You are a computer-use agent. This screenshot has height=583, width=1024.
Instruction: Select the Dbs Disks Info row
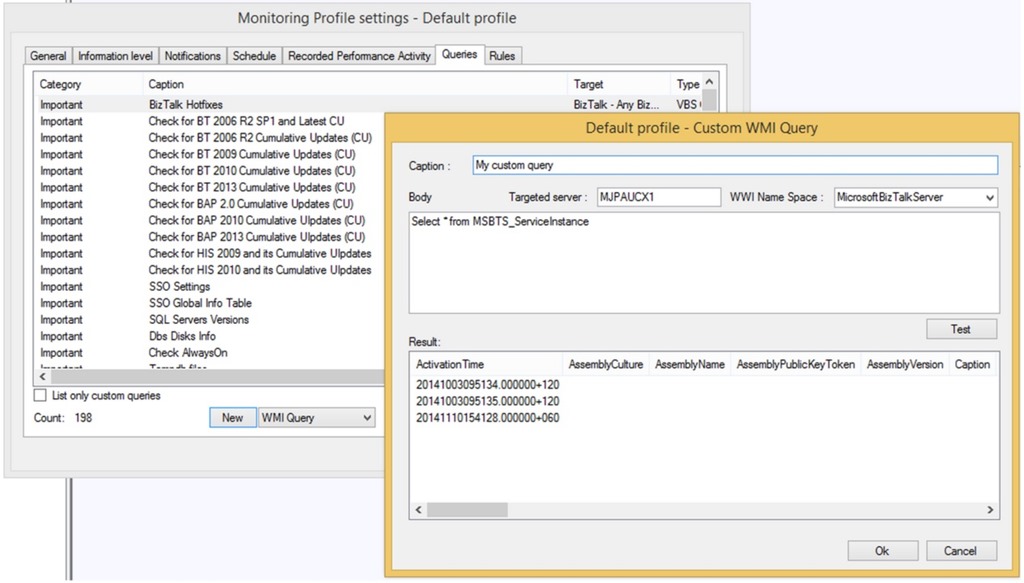210,336
